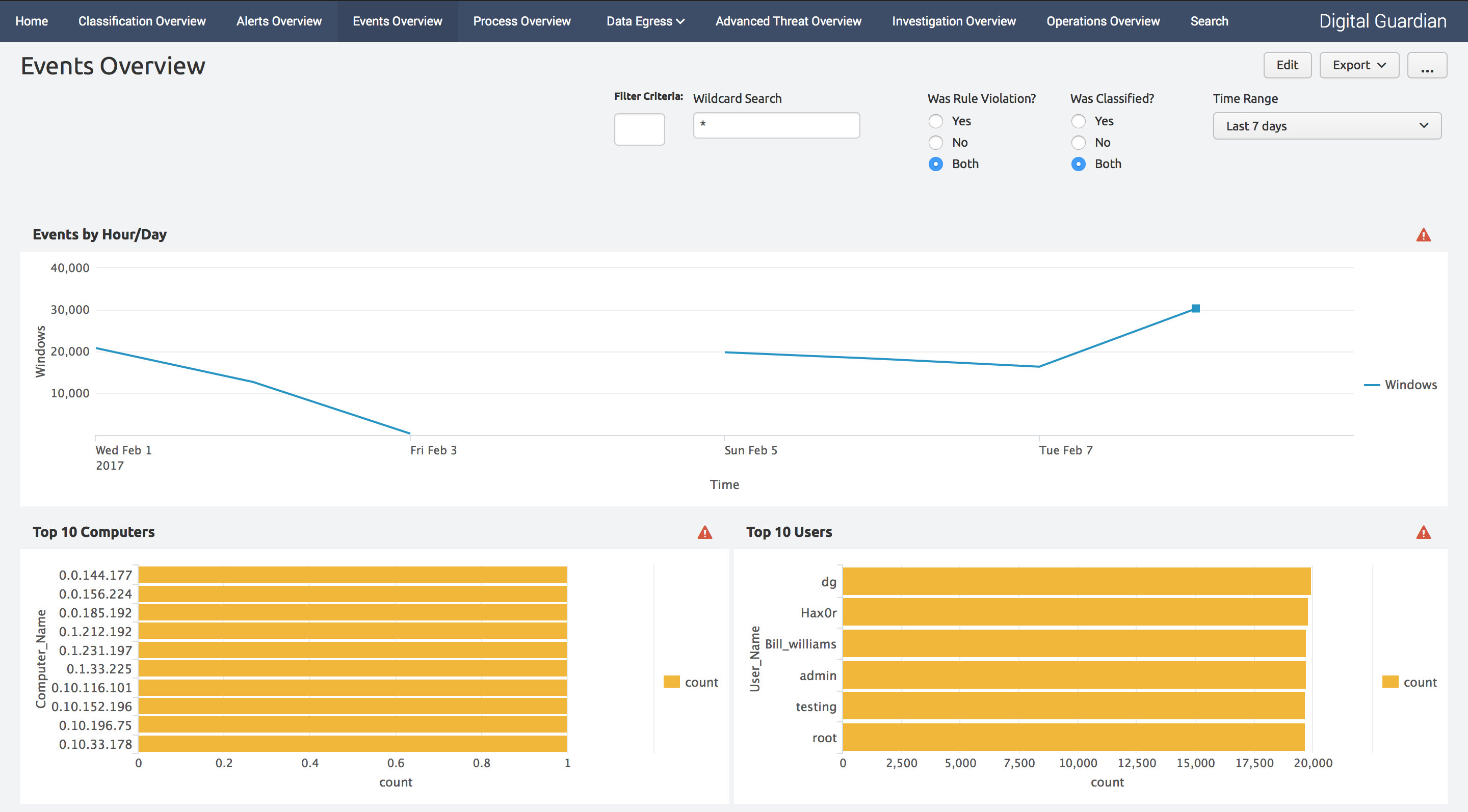Image resolution: width=1468 pixels, height=812 pixels.
Task: Select No for Was Classified
Action: pyautogui.click(x=1078, y=142)
